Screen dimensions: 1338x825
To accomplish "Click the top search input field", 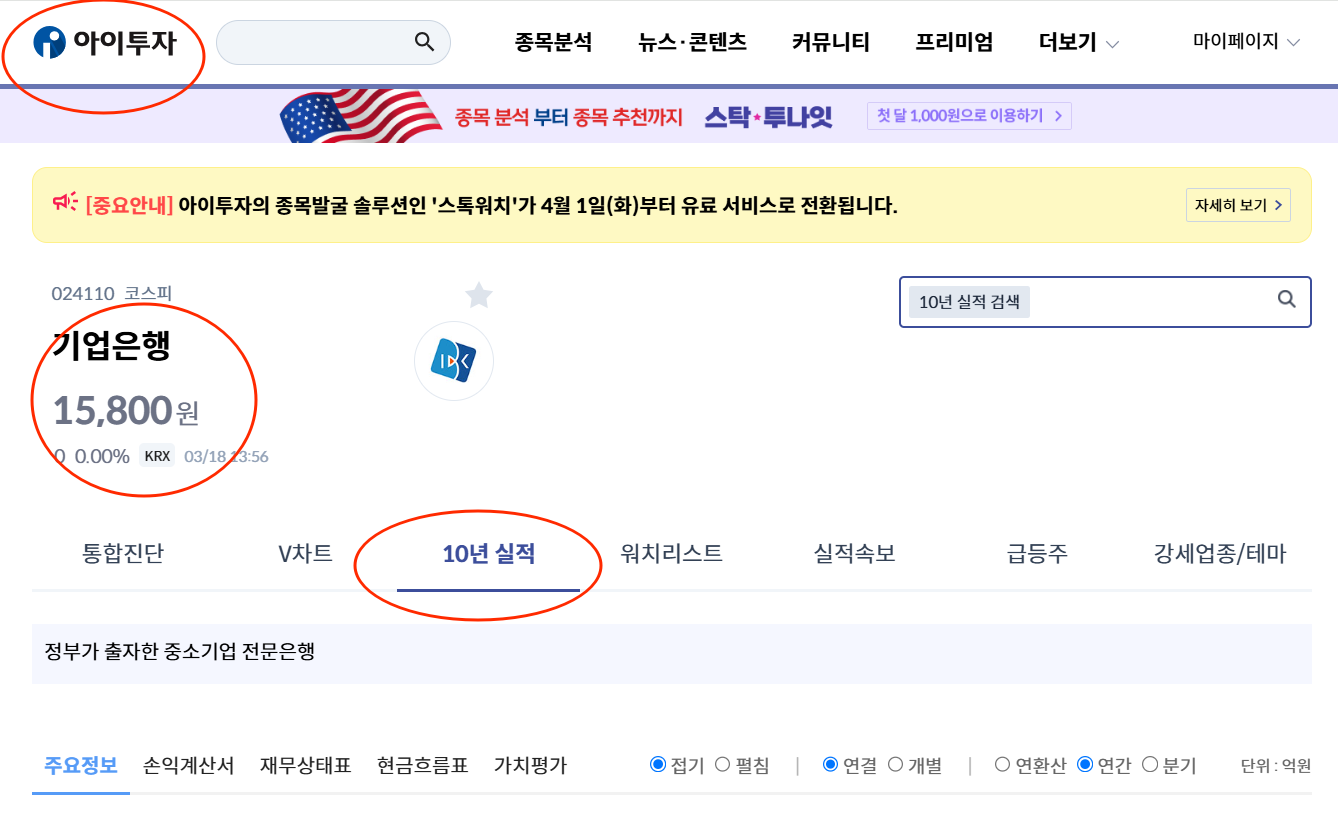I will [x=333, y=42].
